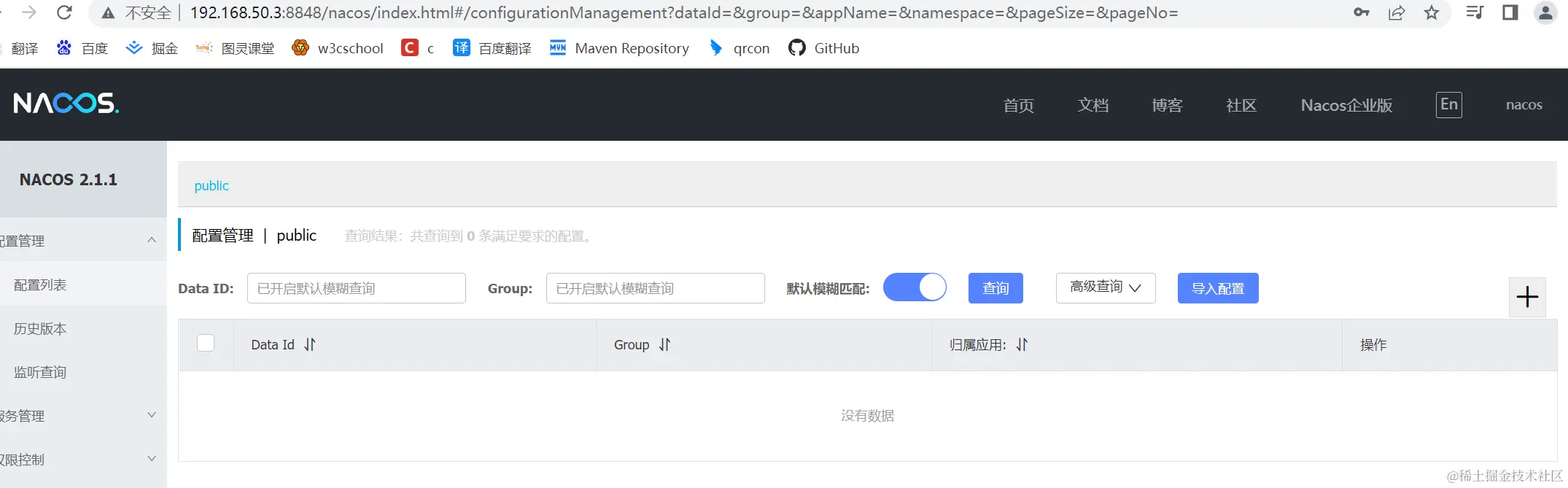Open 博客 in top navigation
The image size is (1568, 488).
click(1167, 105)
